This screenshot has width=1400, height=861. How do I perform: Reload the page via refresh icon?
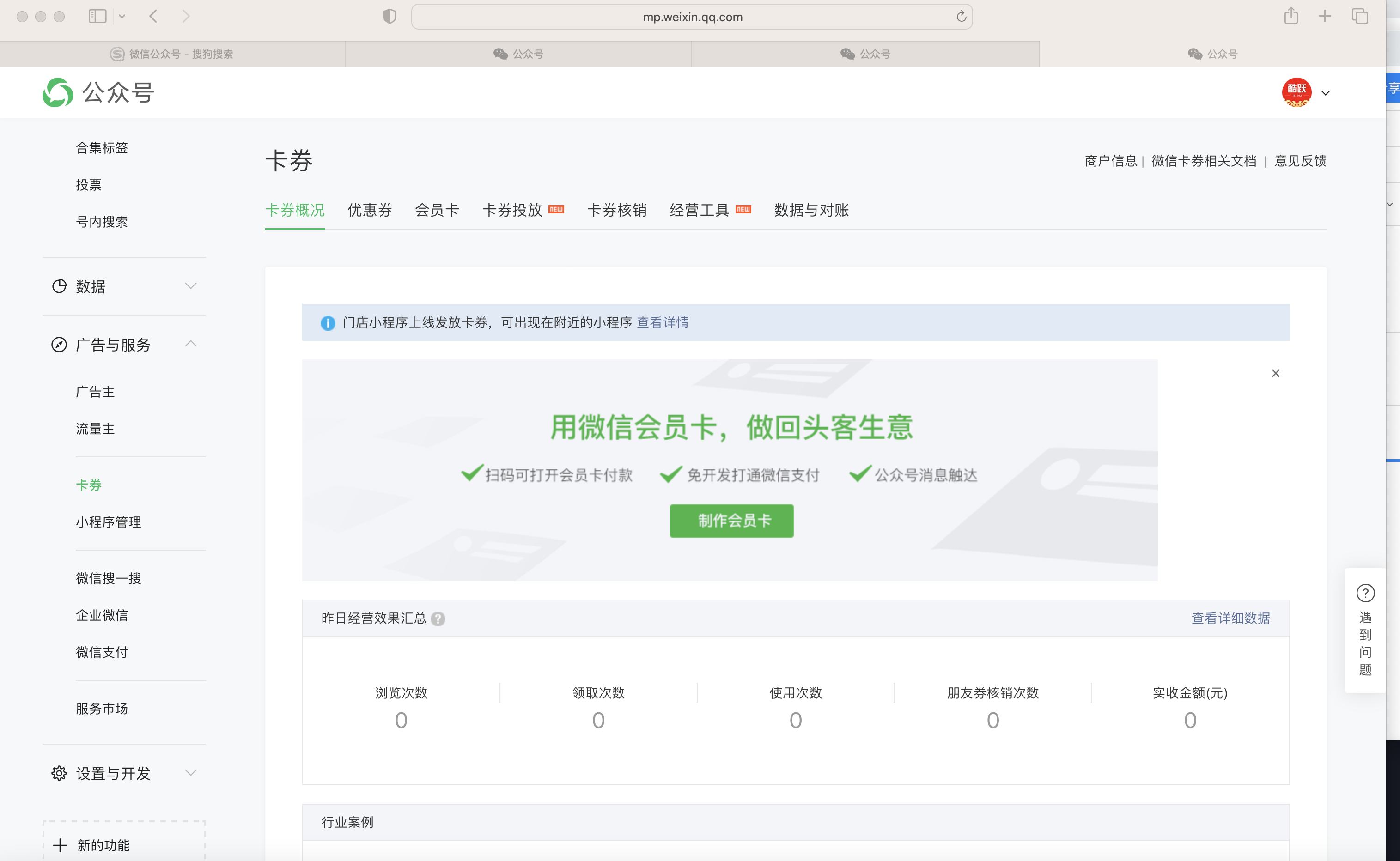(x=961, y=17)
